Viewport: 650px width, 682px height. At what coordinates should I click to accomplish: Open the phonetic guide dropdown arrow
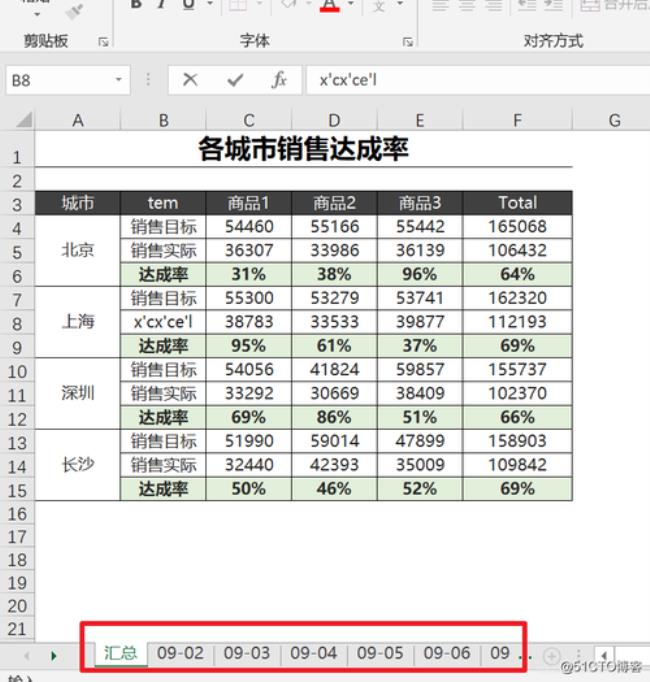(x=399, y=4)
